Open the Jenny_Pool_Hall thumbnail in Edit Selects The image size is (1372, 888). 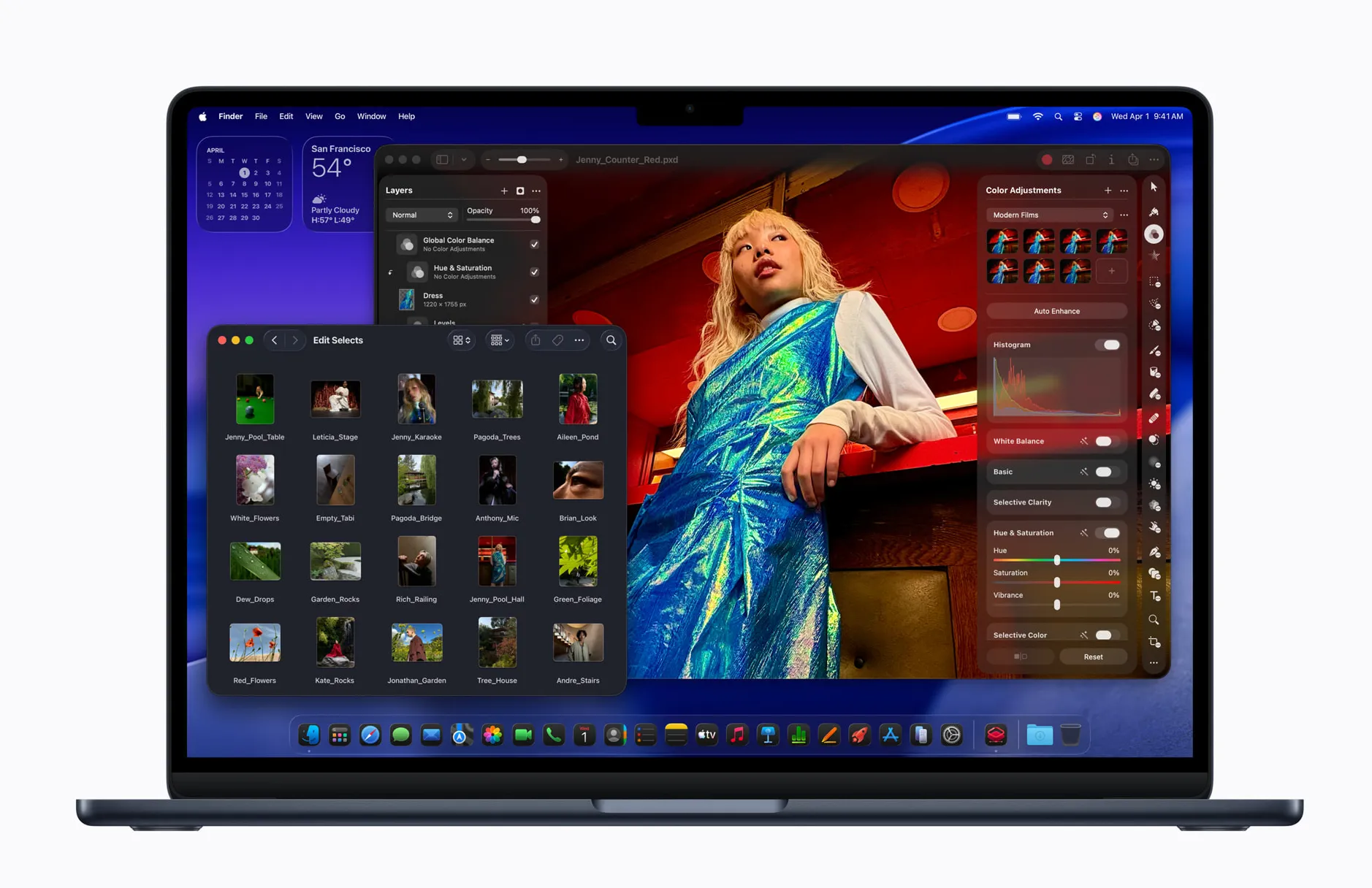click(497, 561)
